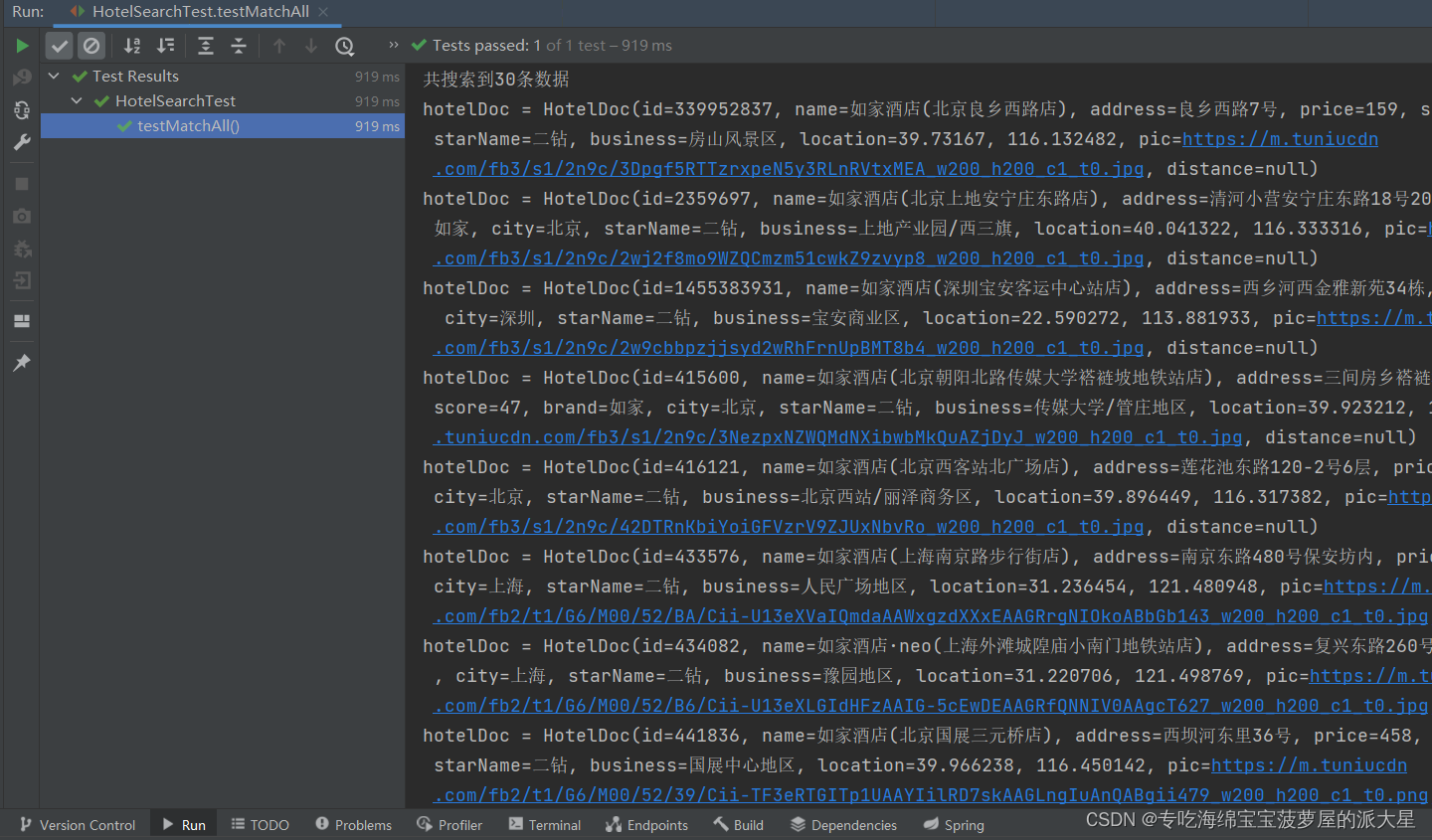1432x840 pixels.
Task: Collapse the Test Results node
Action: click(x=54, y=76)
